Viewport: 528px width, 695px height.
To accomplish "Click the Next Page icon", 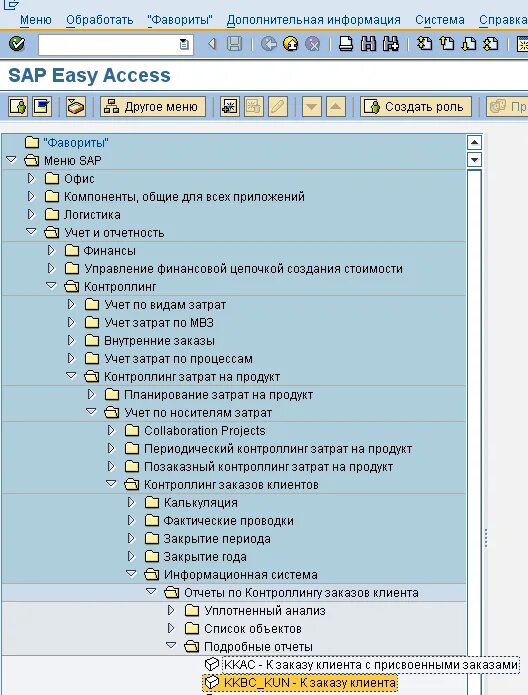I will click(469, 44).
